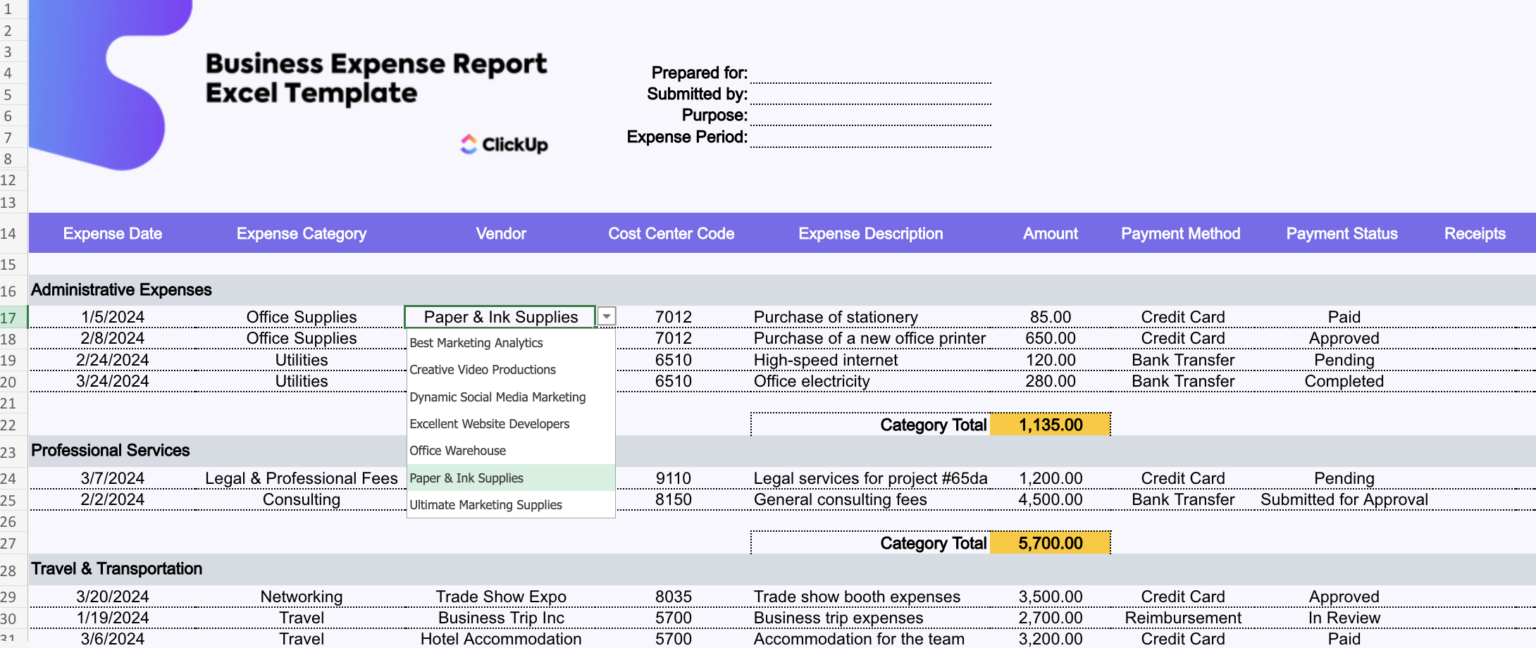The width and height of the screenshot is (1536, 648).
Task: Click the "Payment Status" column header
Action: coord(1341,233)
